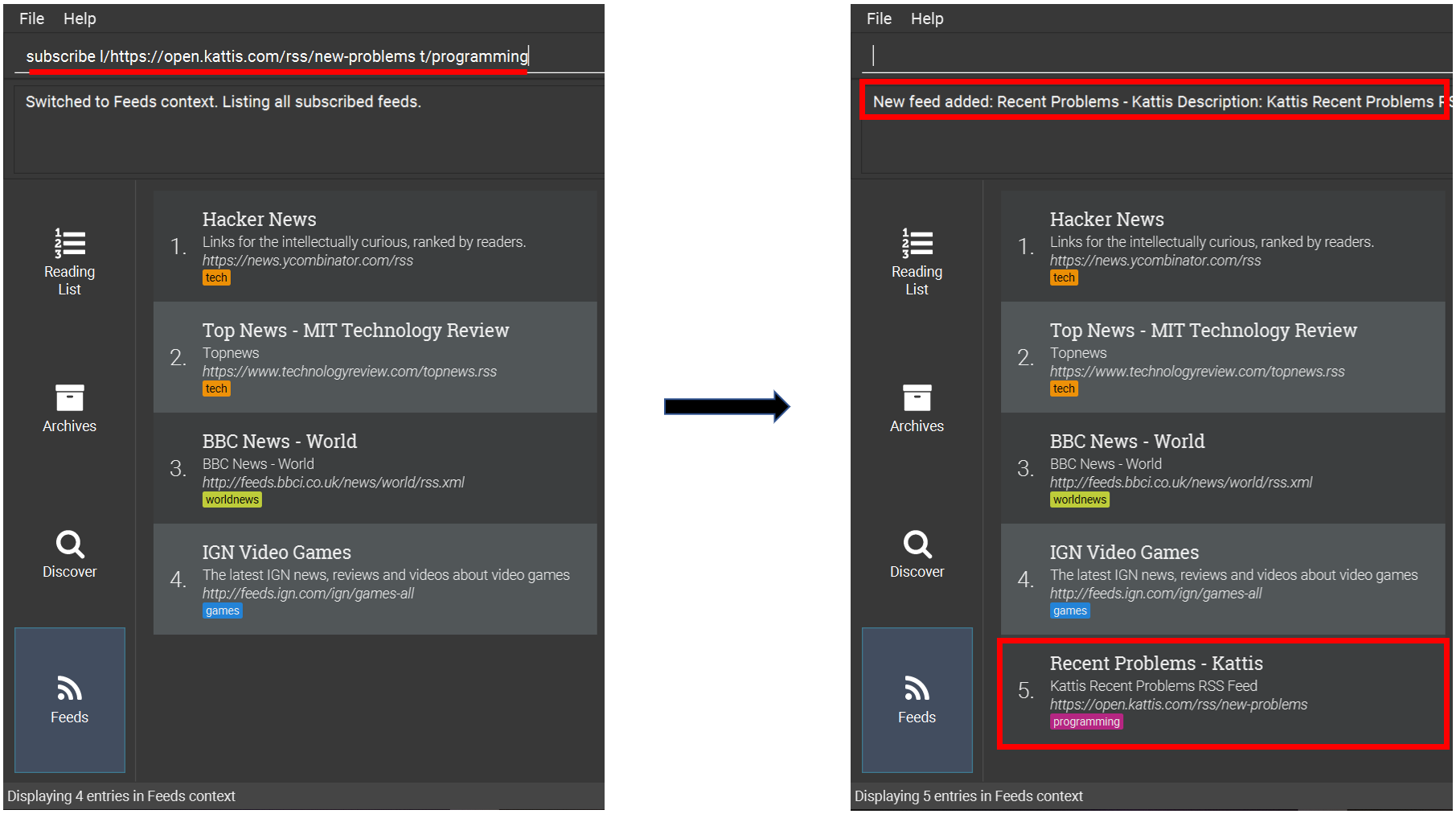
Task: Click Kattis Recent Problems RSS Feed description
Action: (1154, 685)
